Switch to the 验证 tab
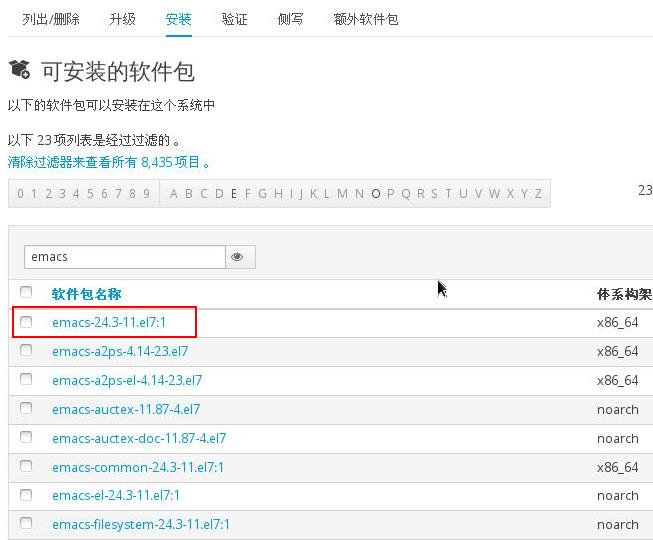The width and height of the screenshot is (653, 540). coord(234,19)
